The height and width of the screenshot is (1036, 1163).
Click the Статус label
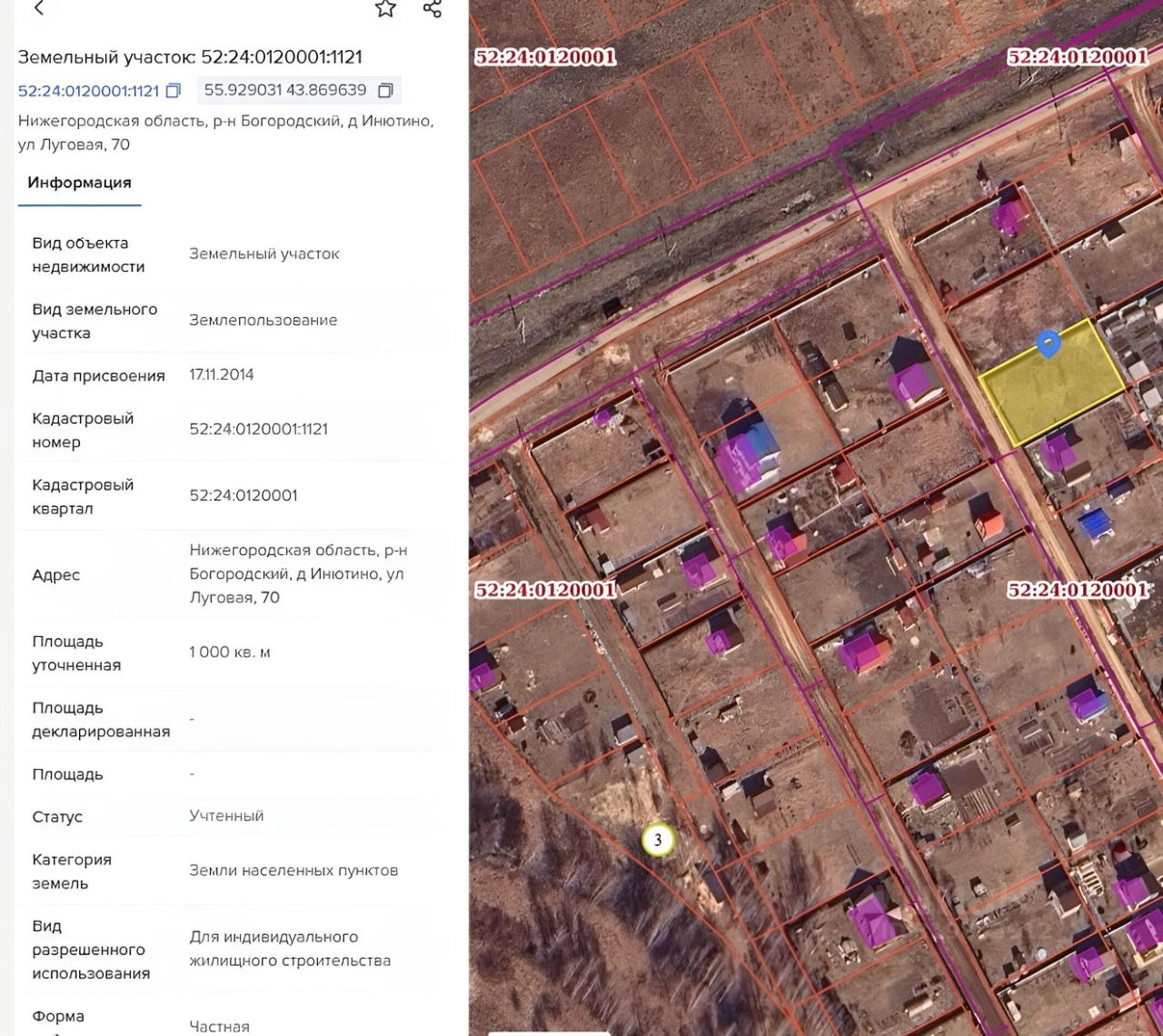pyautogui.click(x=57, y=817)
